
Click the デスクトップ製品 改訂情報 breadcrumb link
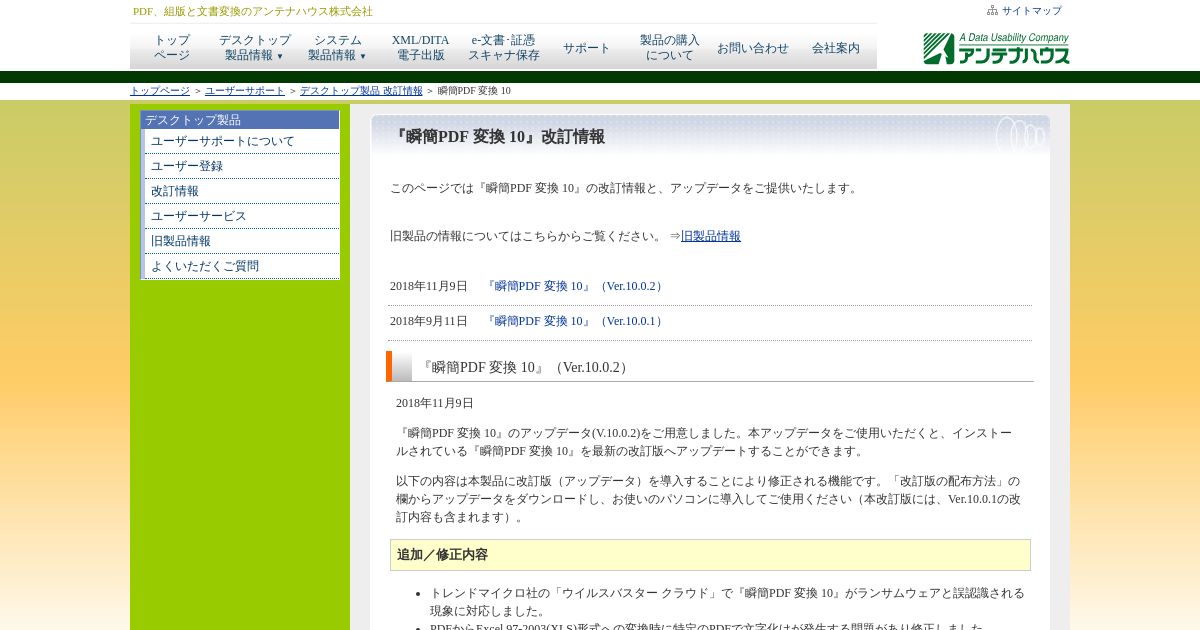tap(361, 91)
